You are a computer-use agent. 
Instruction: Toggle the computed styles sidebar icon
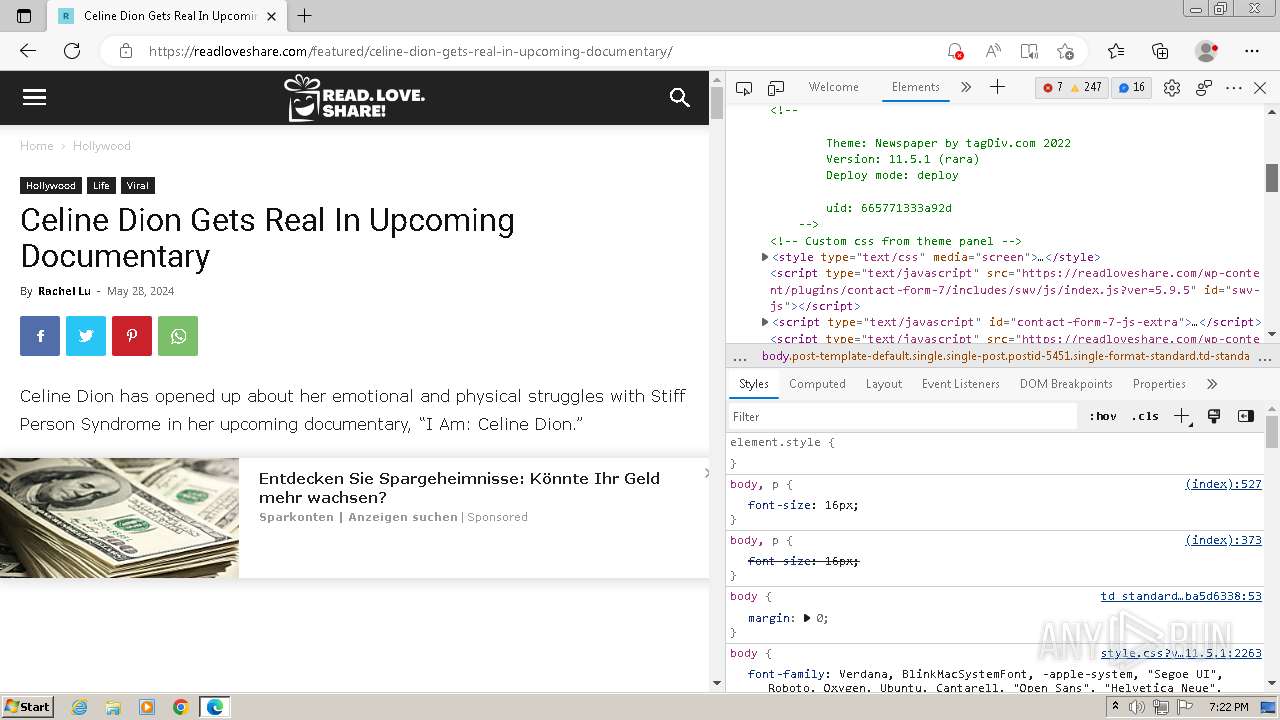tap(1246, 416)
